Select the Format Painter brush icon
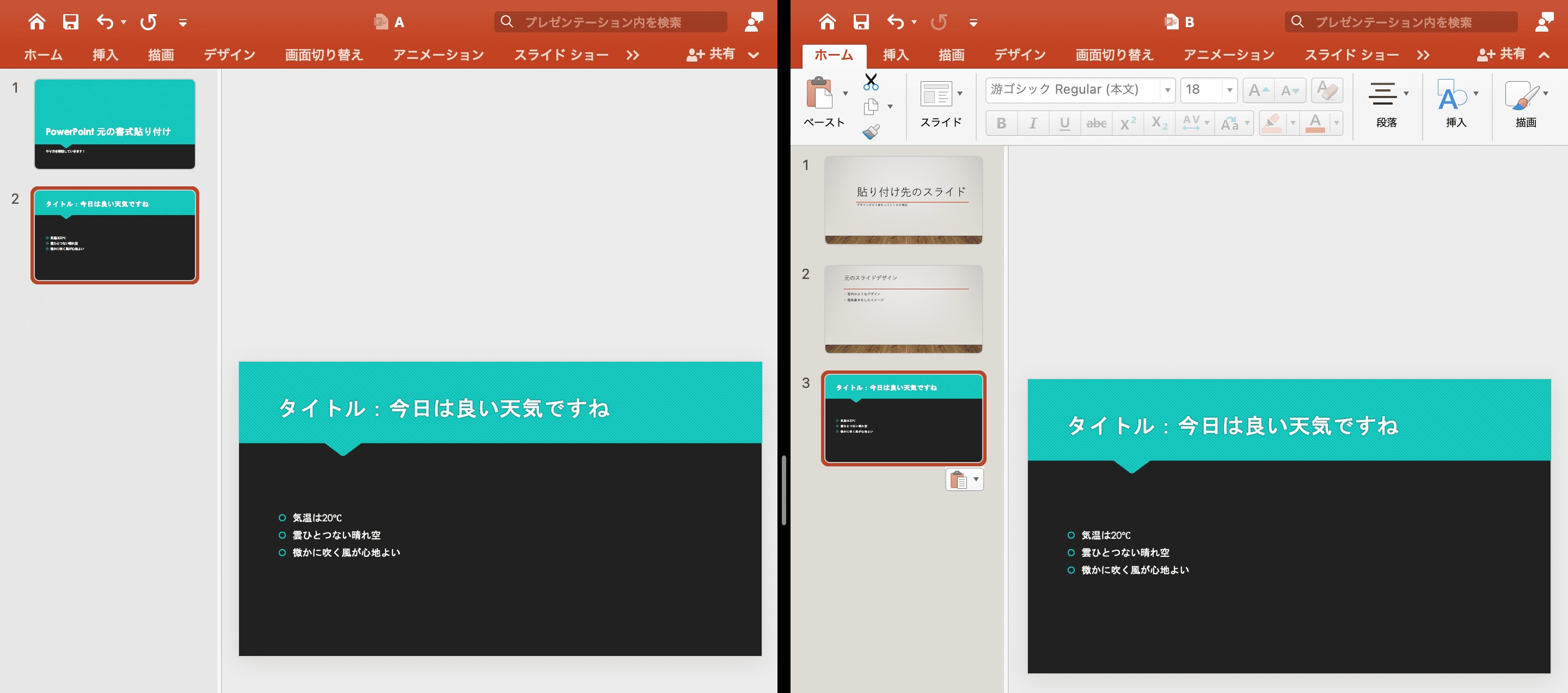The width and height of the screenshot is (1568, 693). tap(871, 131)
